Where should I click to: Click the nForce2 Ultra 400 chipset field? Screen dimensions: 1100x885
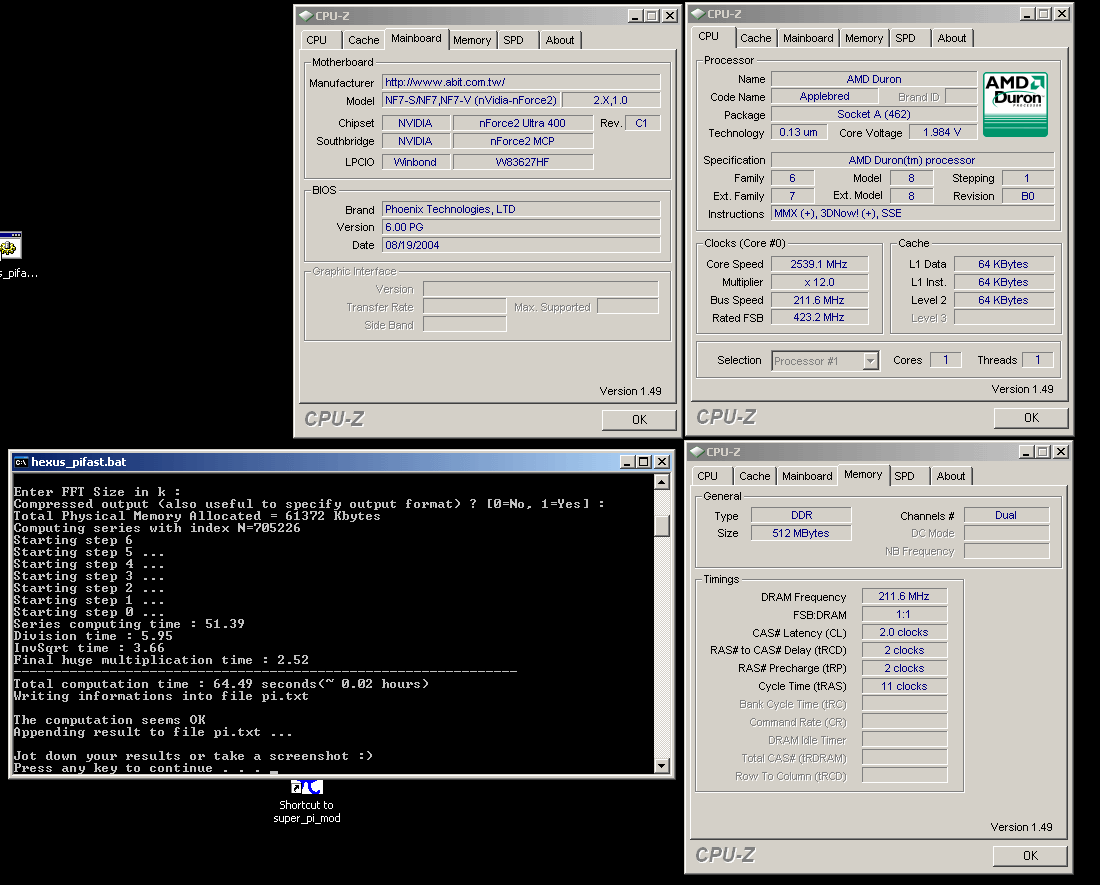523,123
